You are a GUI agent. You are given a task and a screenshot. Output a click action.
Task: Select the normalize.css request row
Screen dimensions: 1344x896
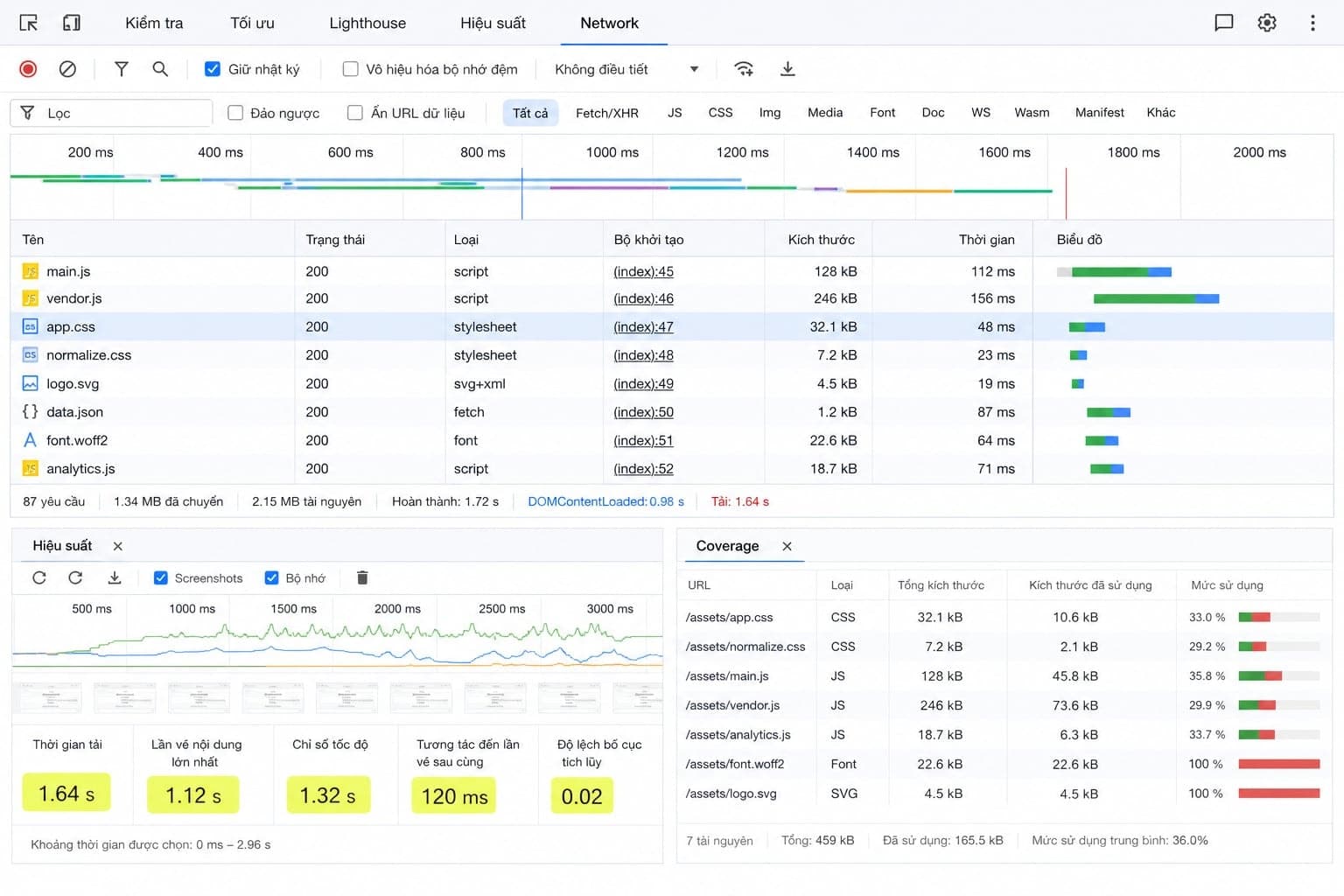click(672, 355)
